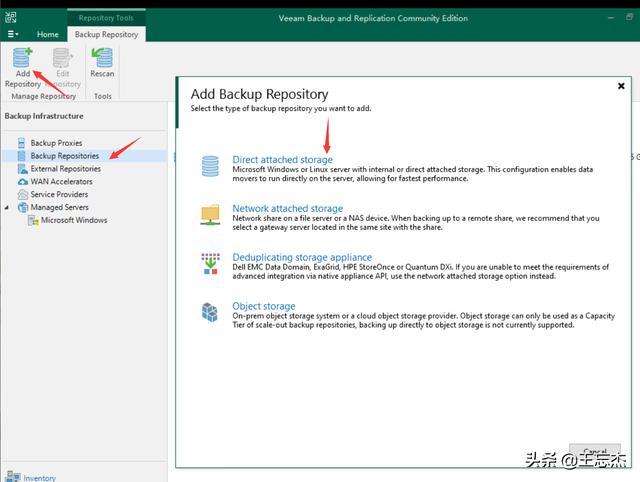The height and width of the screenshot is (482, 640).
Task: Close the Add Backup Repository dialog
Action: [621, 87]
